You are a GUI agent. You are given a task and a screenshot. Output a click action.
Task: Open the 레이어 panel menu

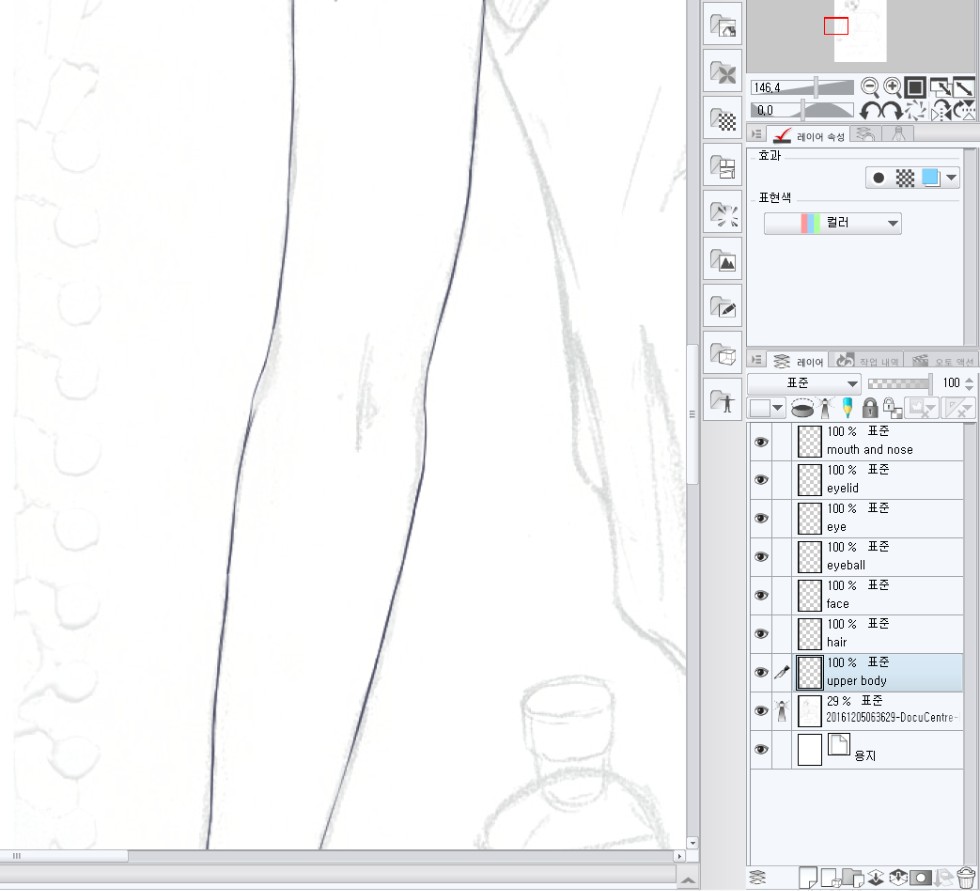coord(756,360)
